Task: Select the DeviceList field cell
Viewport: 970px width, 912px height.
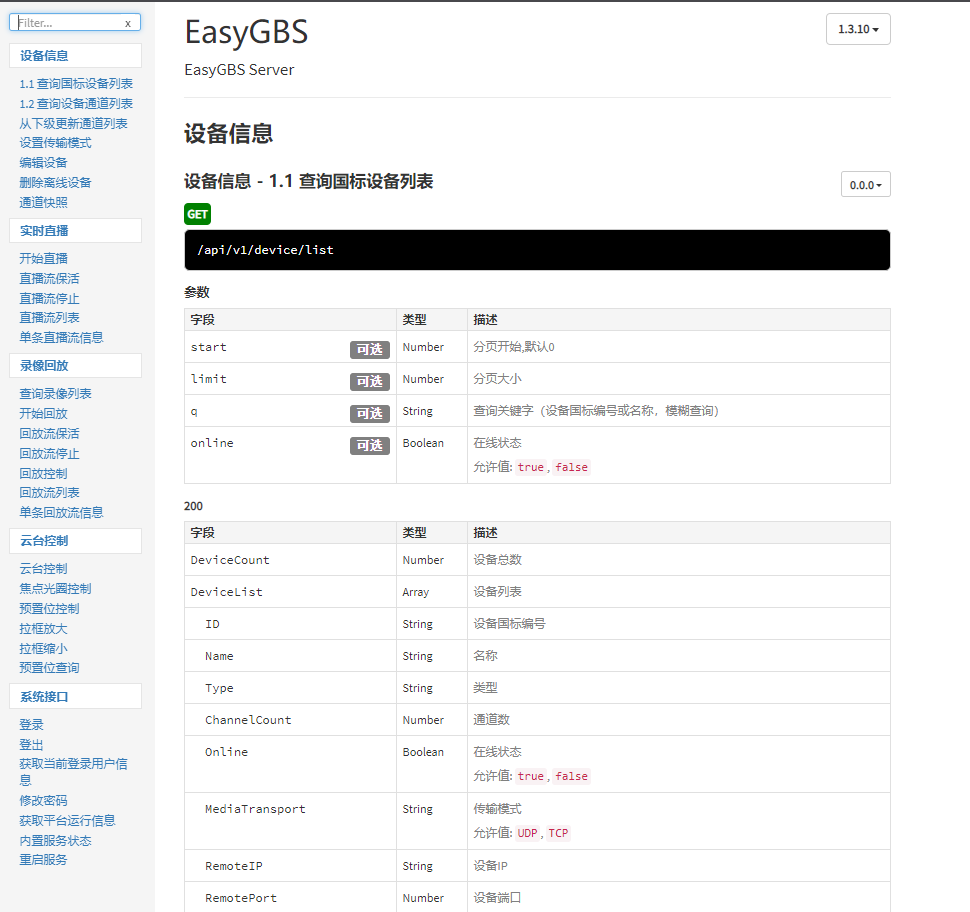Action: (x=290, y=592)
